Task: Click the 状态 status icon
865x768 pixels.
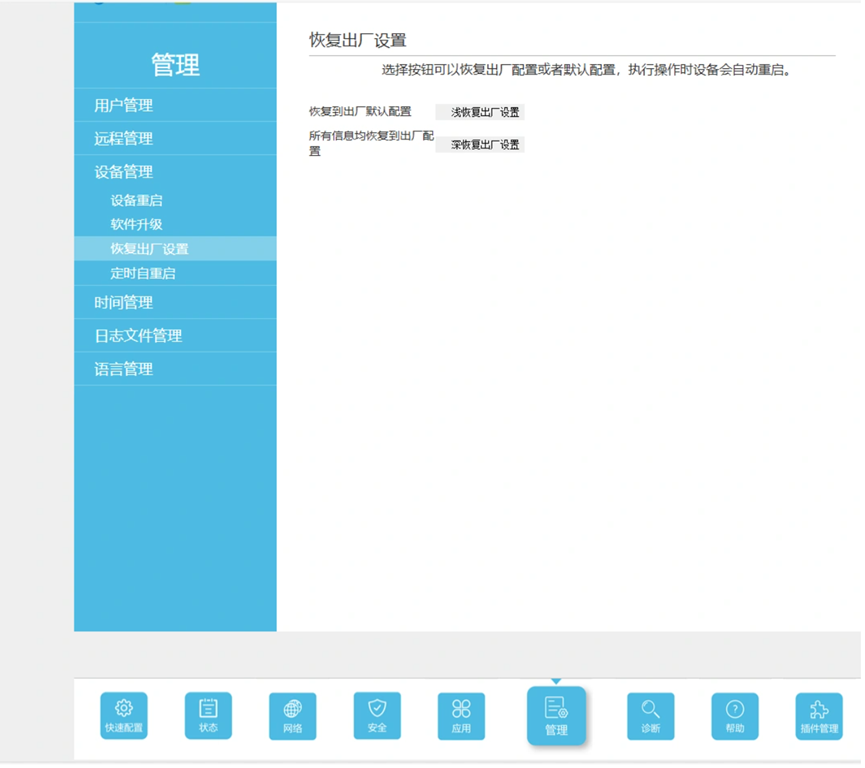Action: tap(208, 715)
